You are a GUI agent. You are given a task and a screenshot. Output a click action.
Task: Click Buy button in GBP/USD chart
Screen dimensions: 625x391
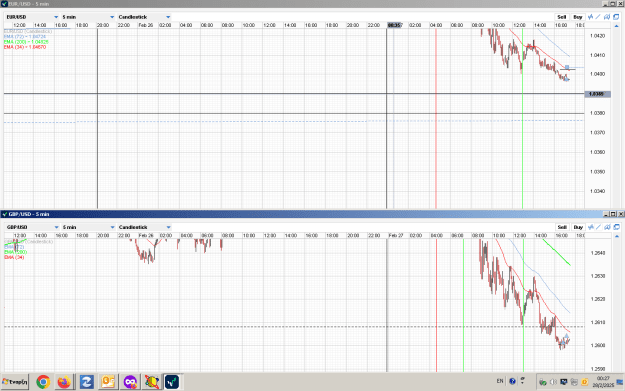[578, 227]
